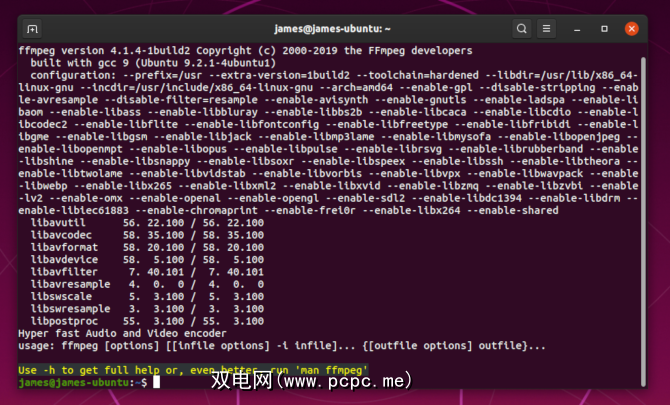Minimize the terminal window
670x405 pixels.
[577, 29]
